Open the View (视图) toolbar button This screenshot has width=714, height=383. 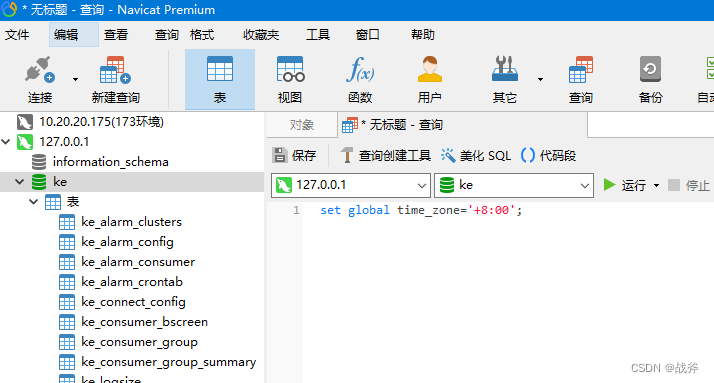290,79
